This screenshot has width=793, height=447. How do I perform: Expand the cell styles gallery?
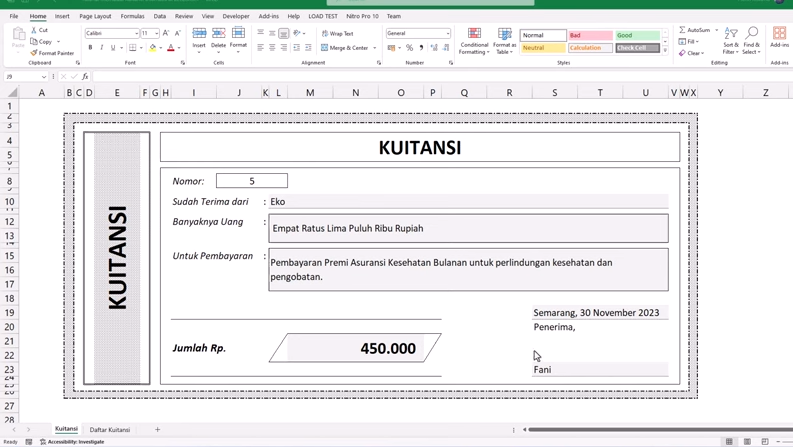click(666, 51)
